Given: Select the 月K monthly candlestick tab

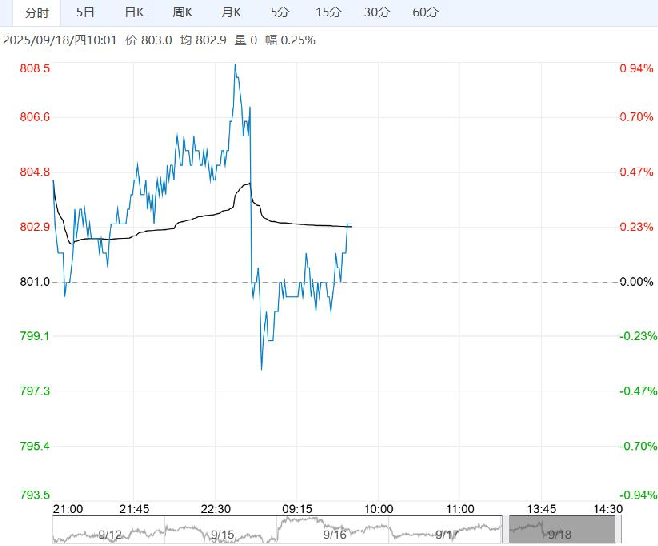Looking at the screenshot, I should pos(231,12).
